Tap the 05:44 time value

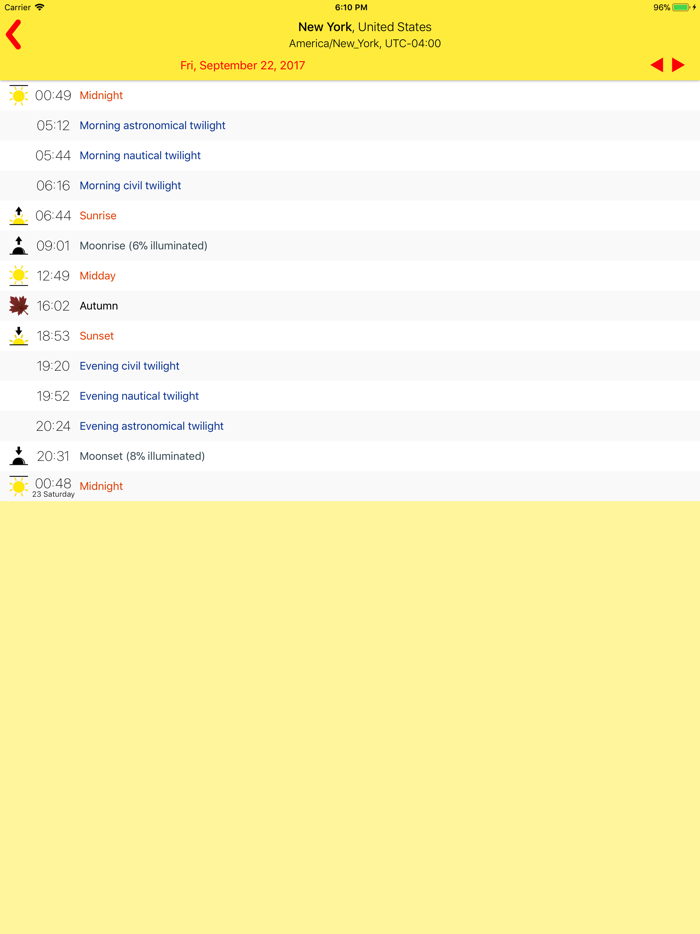click(53, 155)
